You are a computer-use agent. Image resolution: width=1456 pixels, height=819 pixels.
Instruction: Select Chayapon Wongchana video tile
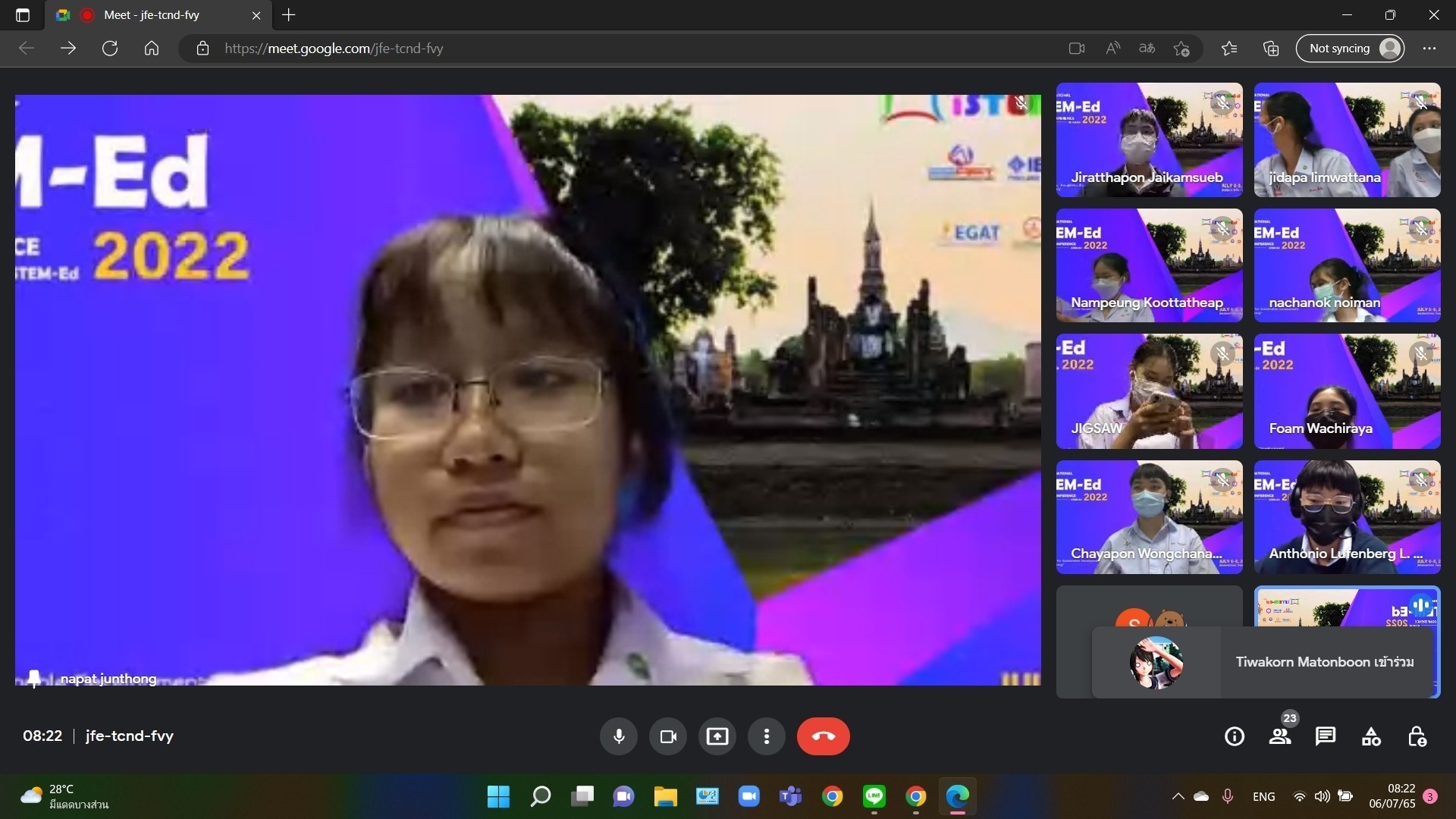coord(1150,517)
